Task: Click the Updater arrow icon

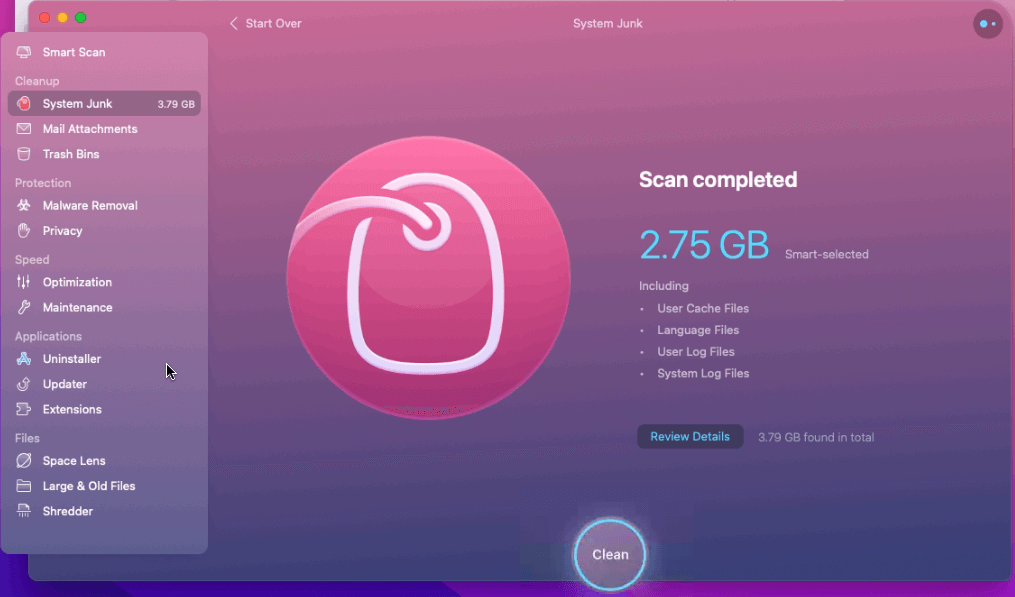Action: (x=23, y=384)
